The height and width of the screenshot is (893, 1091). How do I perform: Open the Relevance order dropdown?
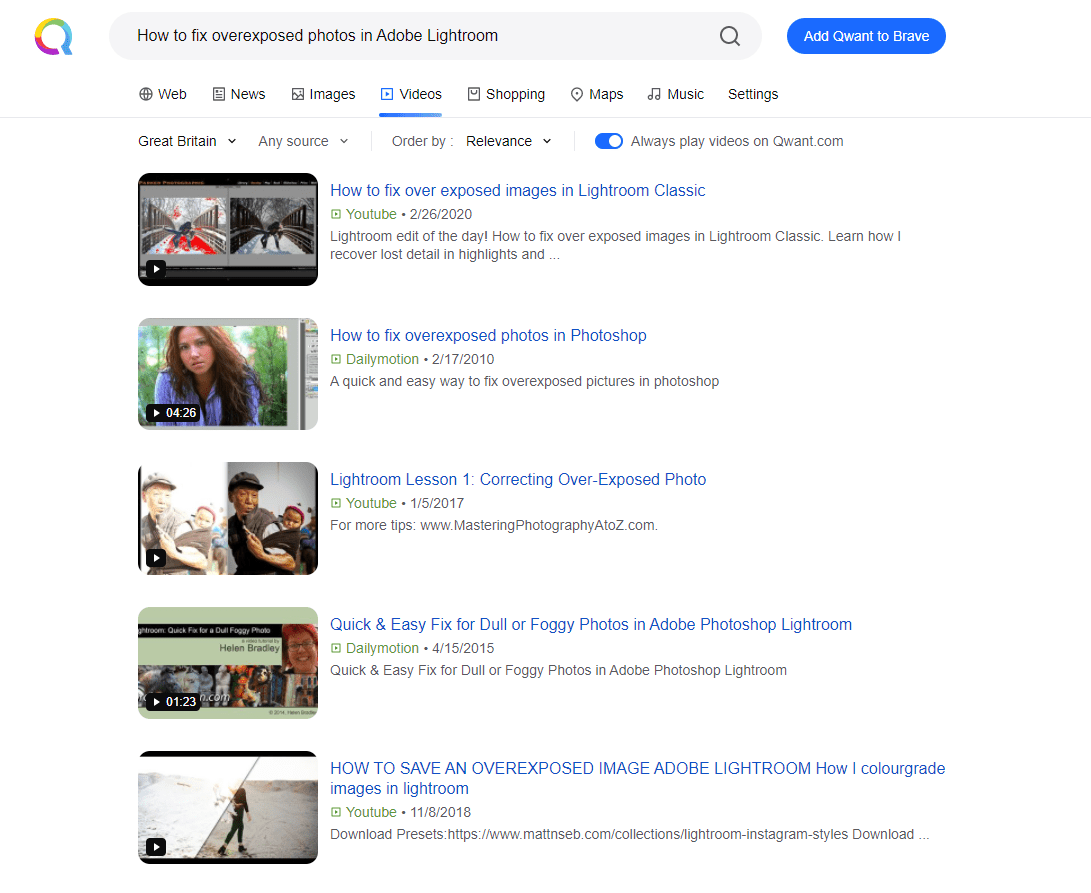tap(509, 141)
